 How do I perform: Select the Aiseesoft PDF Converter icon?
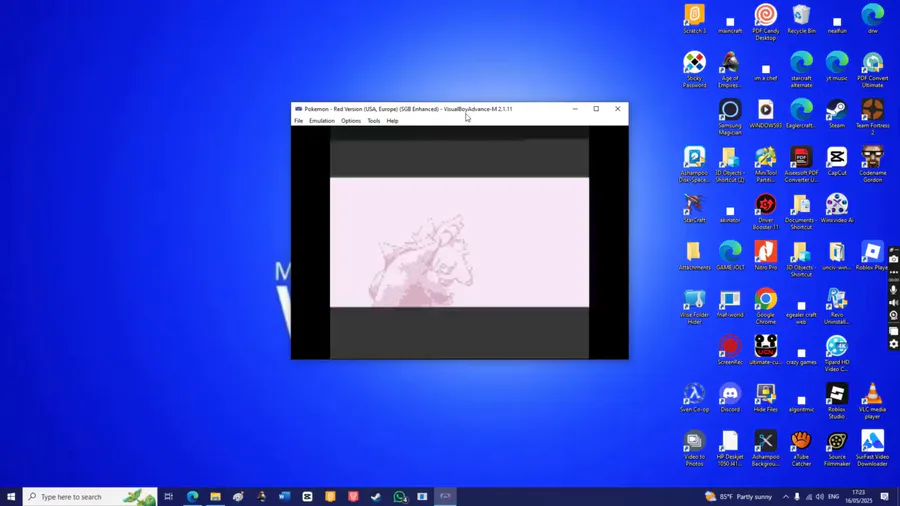tap(801, 165)
